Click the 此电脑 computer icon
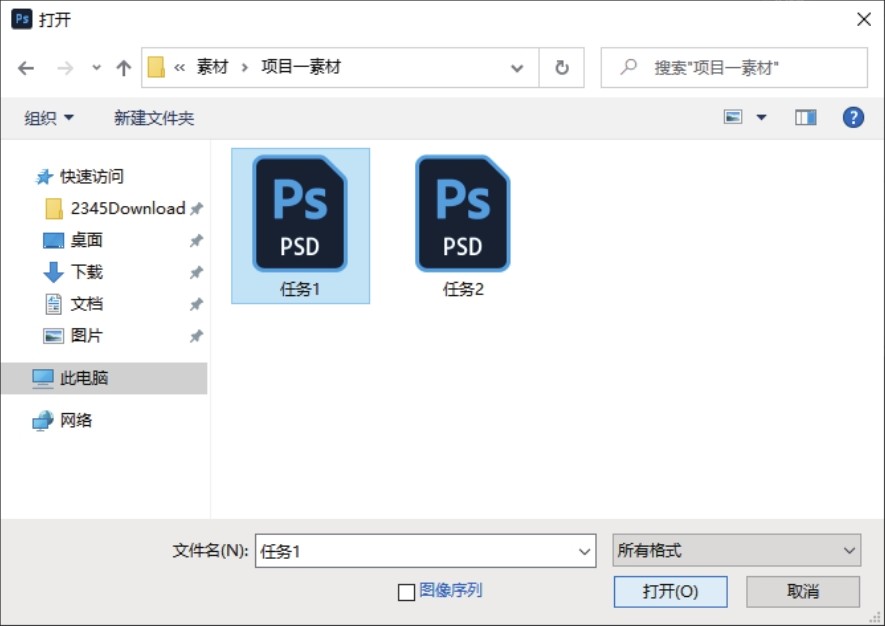This screenshot has height=626, width=885. (x=43, y=378)
